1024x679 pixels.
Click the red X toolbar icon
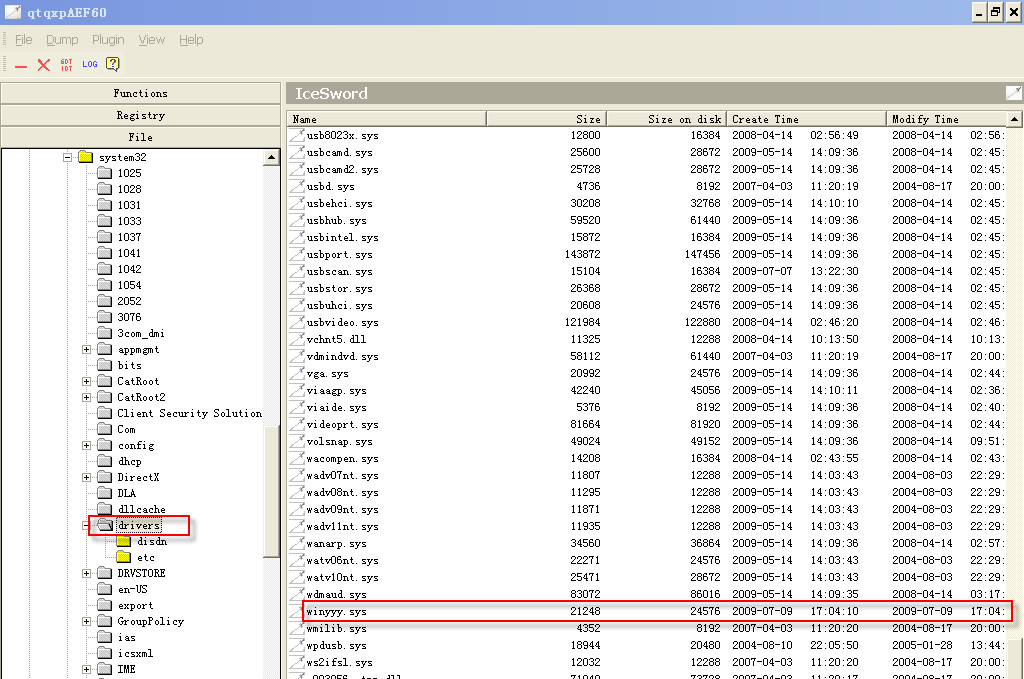click(44, 65)
